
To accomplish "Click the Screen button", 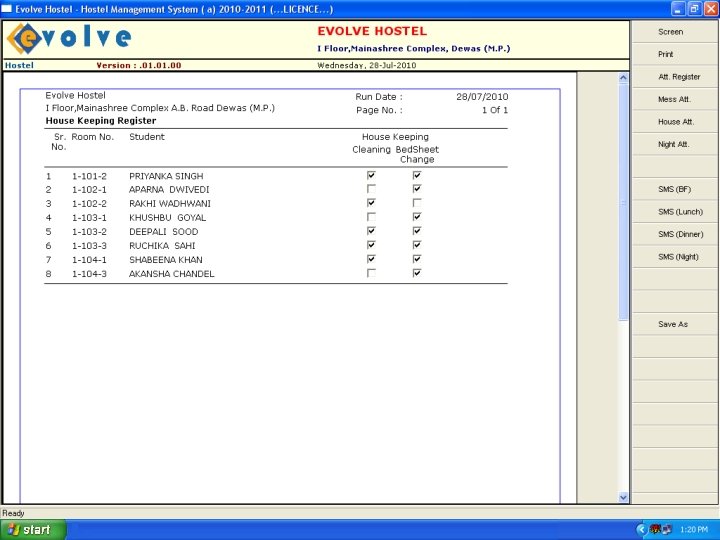I will tap(675, 32).
